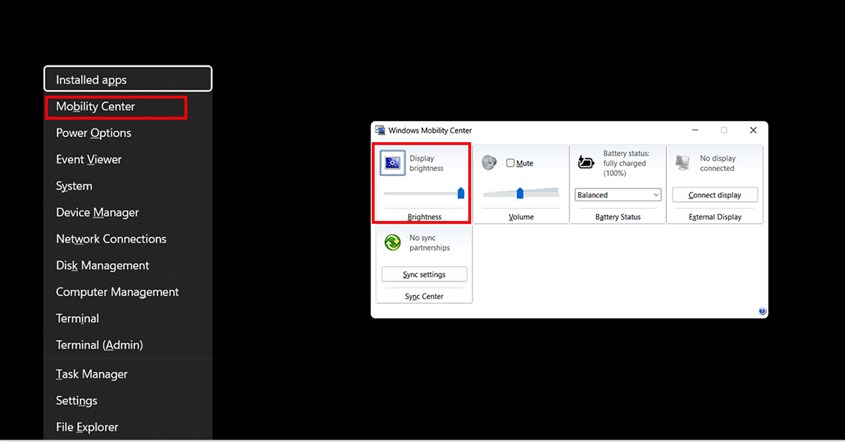Open Installed apps from the menu
The height and width of the screenshot is (442, 845).
(x=128, y=79)
